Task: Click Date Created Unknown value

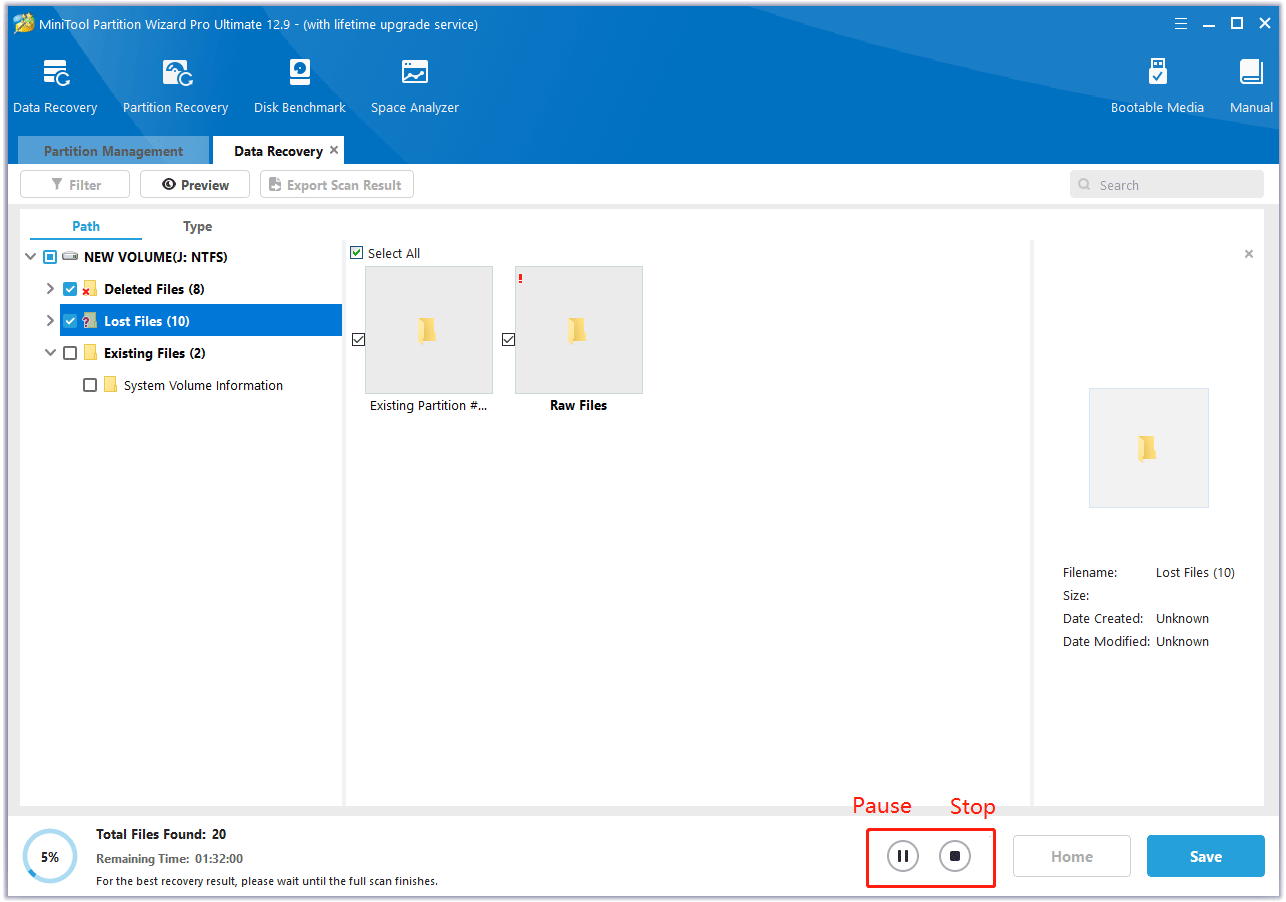Action: [1182, 618]
